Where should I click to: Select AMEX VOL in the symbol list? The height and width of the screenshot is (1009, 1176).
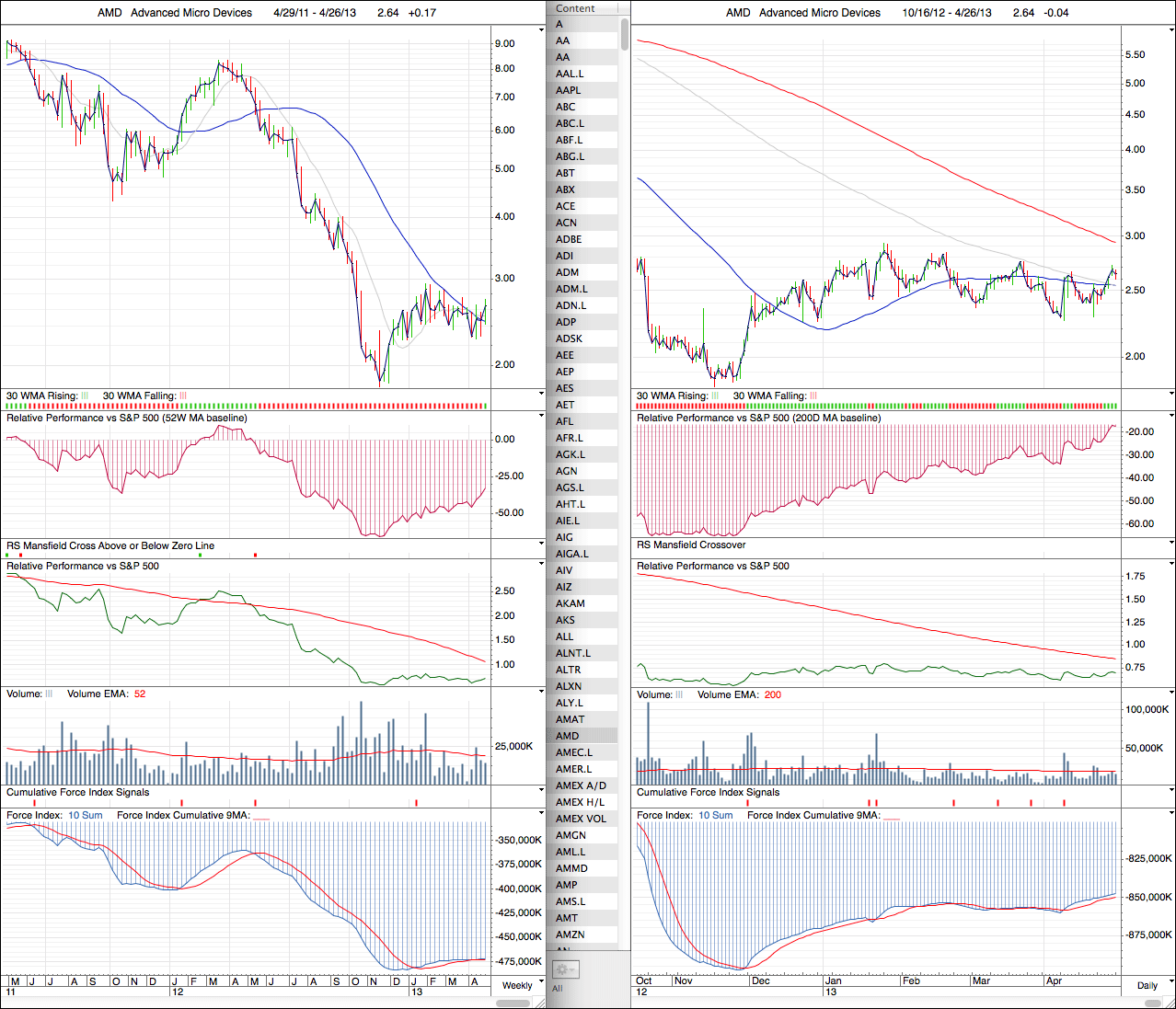point(581,819)
